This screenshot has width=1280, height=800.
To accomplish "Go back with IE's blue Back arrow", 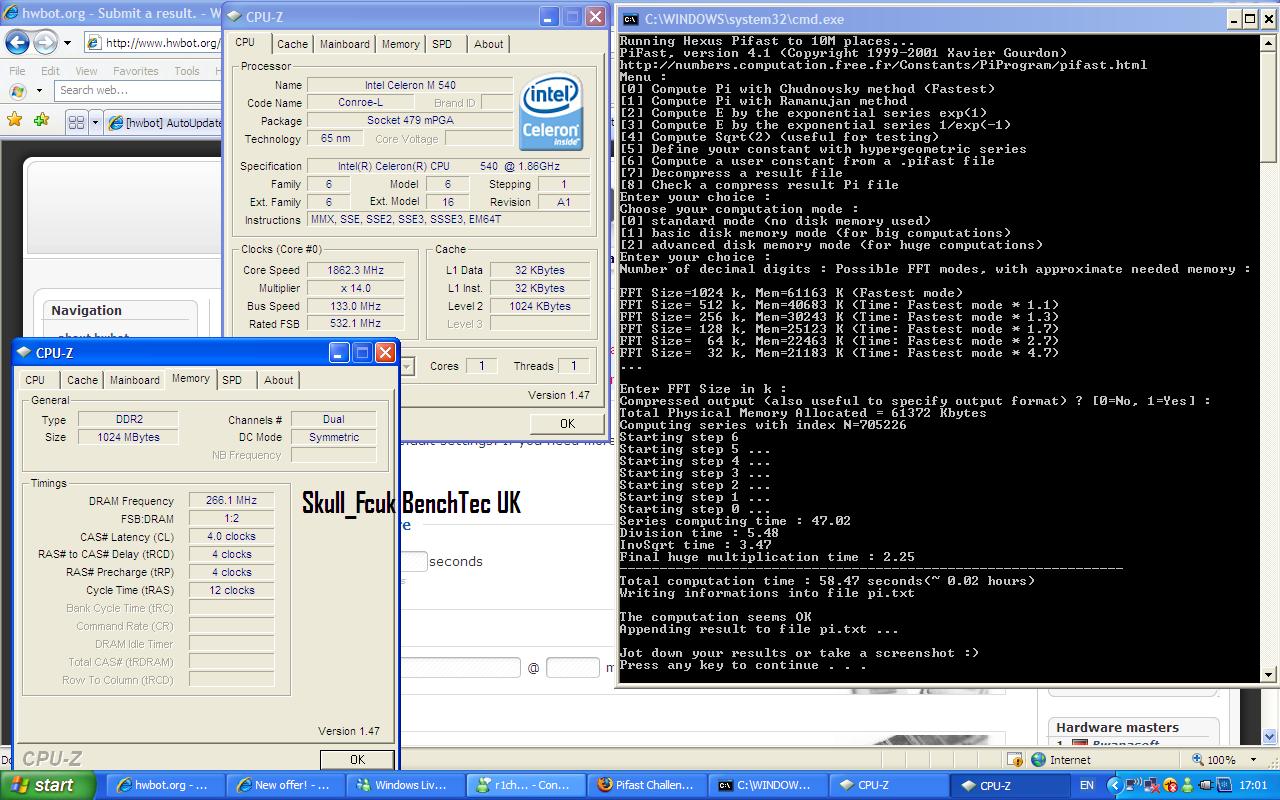I will point(18,42).
